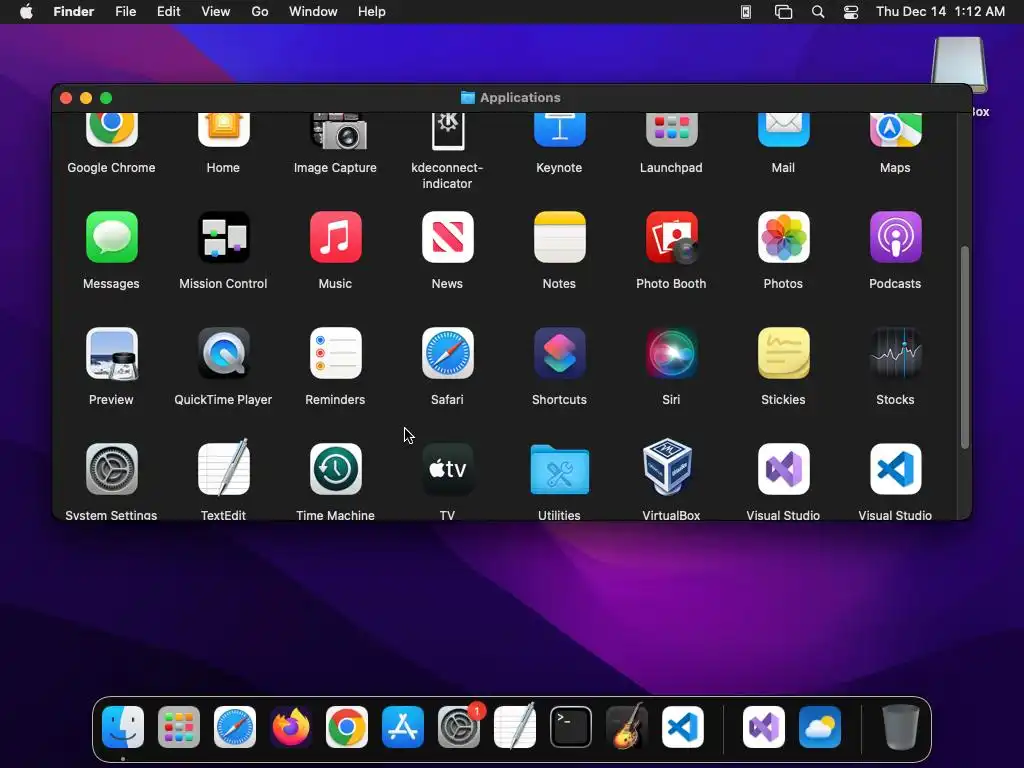Launch Firefox from the Dock
The width and height of the screenshot is (1024, 768).
point(291,727)
